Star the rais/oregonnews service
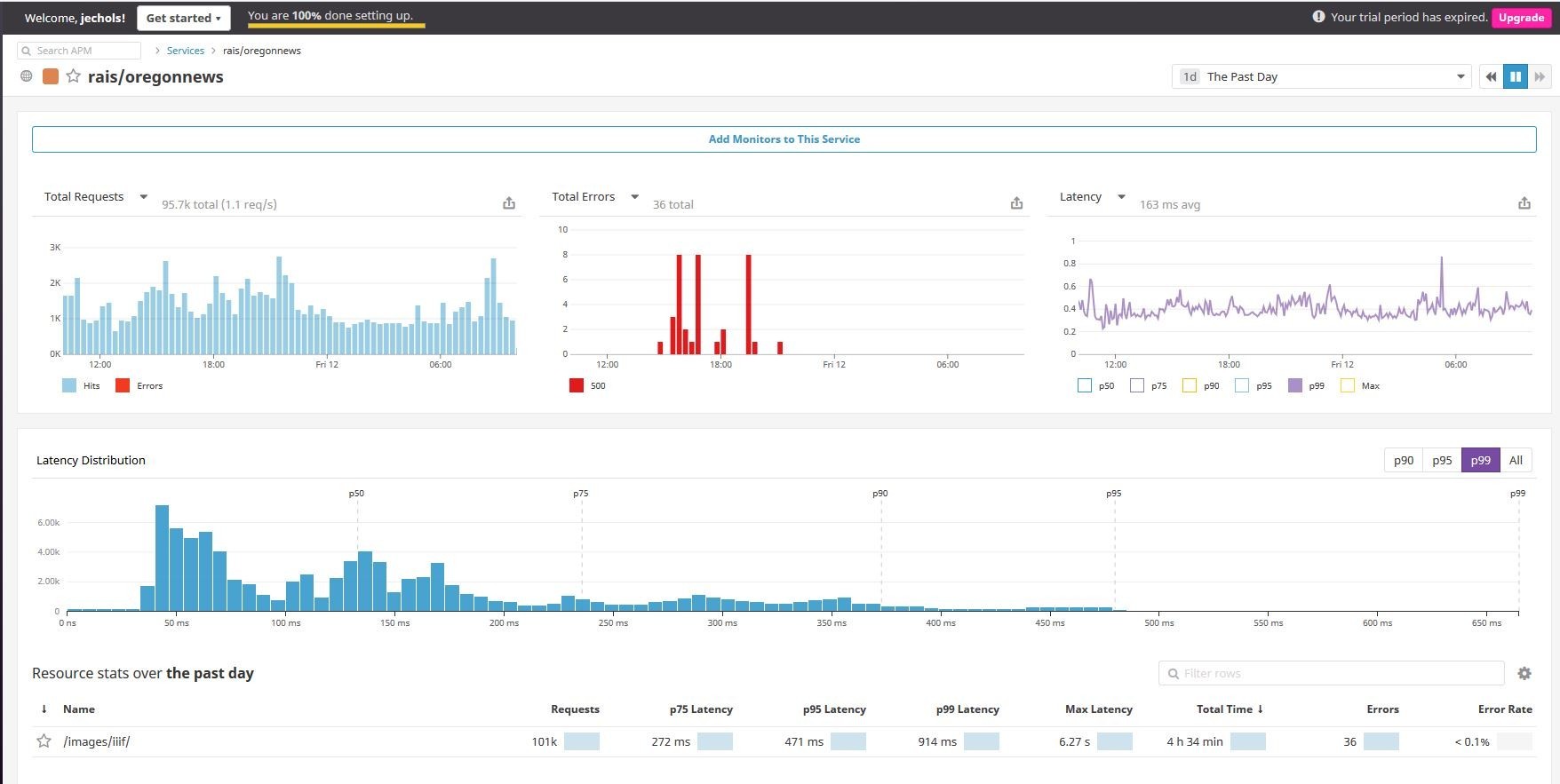 tap(73, 76)
